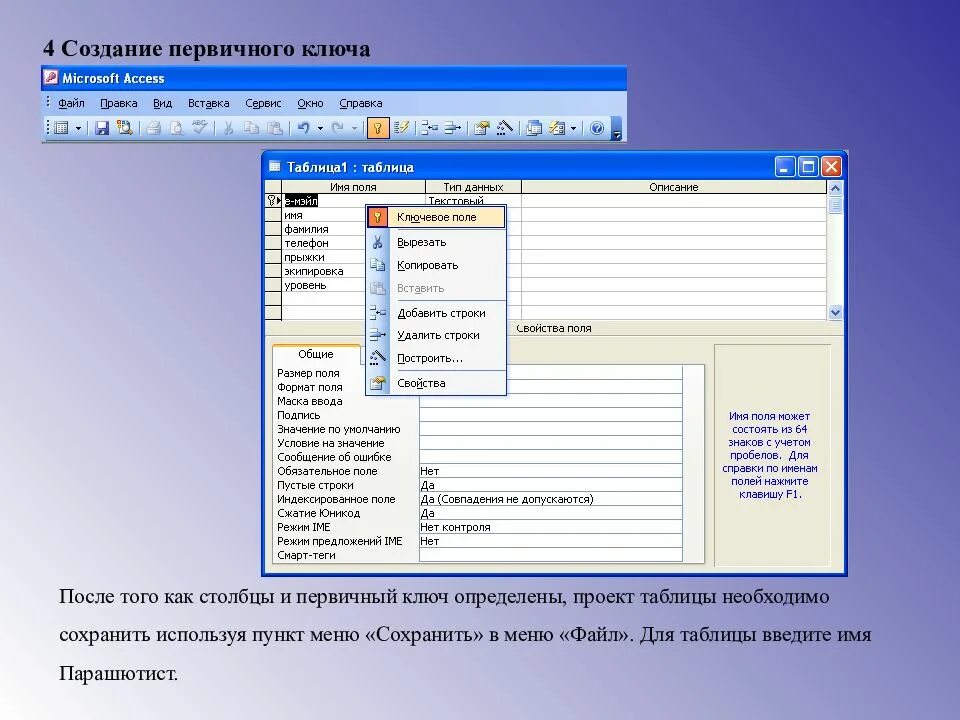Open the Сервис menu
Viewport: 960px width, 720px height.
pos(263,103)
